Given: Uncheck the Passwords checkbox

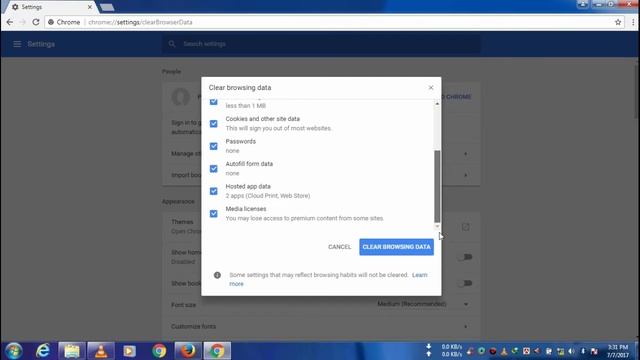Looking at the screenshot, I should [x=213, y=146].
